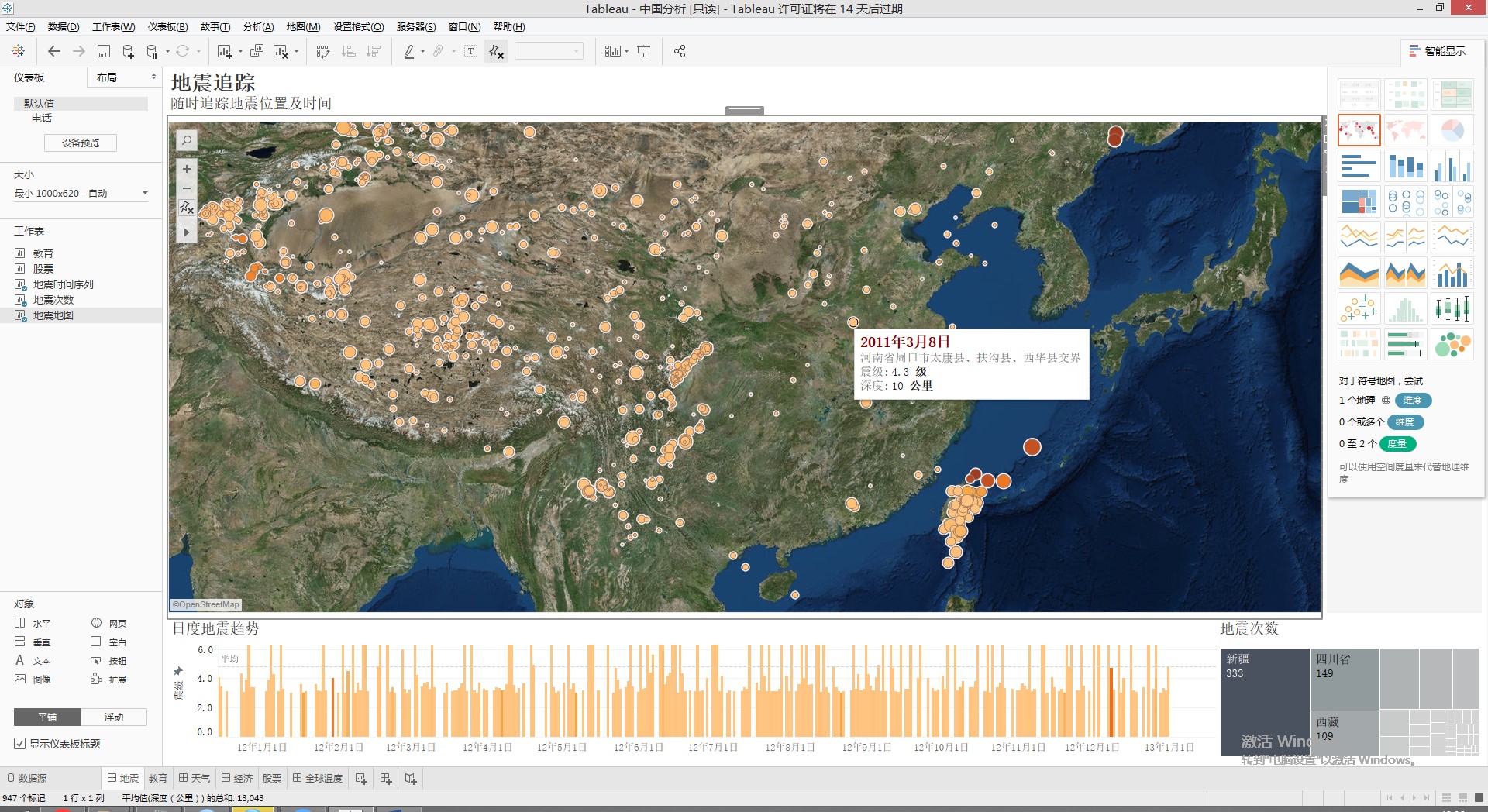The width and height of the screenshot is (1488, 812).
Task: Select the 浮动 floating toggle
Action: coord(114,717)
